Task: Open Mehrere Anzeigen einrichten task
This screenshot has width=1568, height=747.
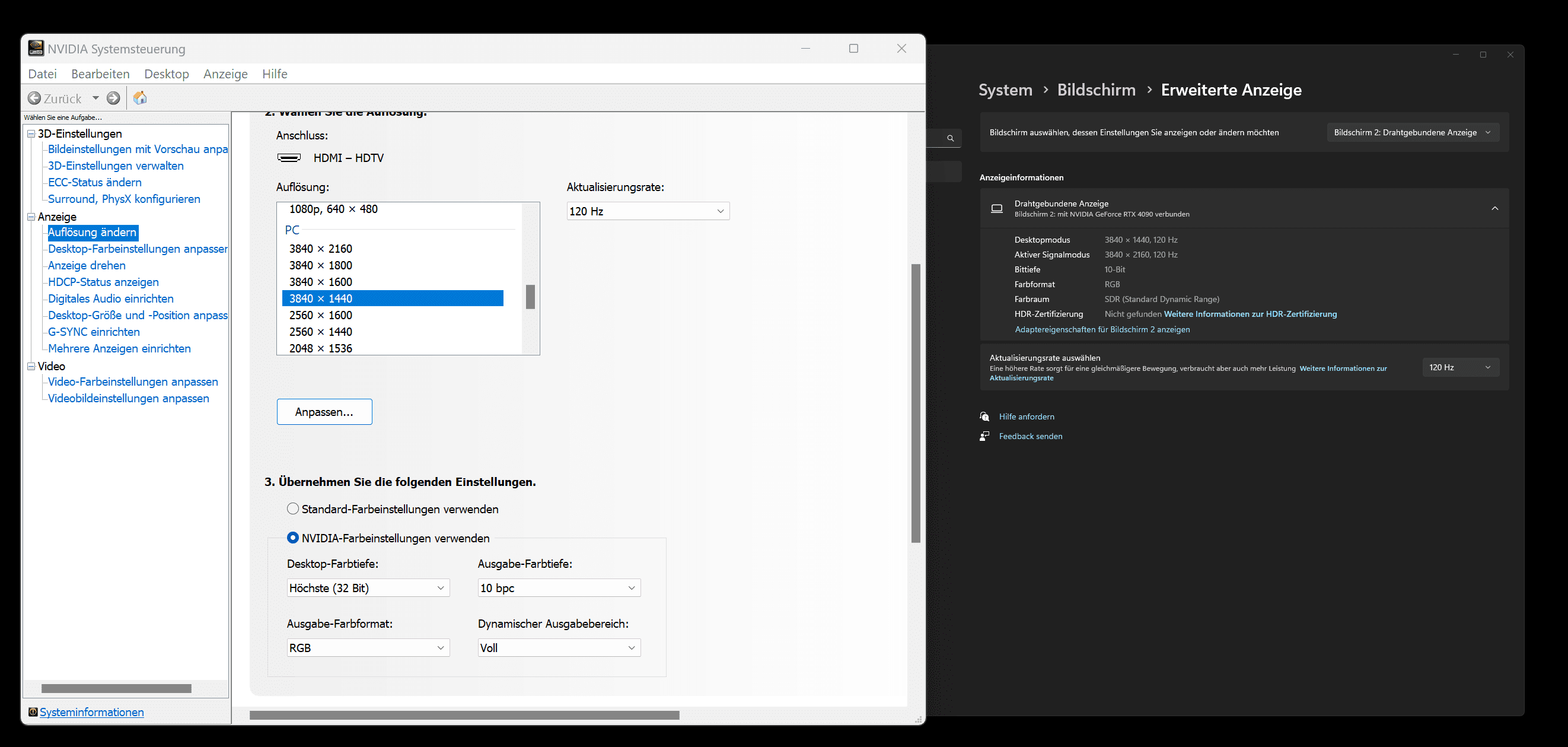Action: click(119, 348)
